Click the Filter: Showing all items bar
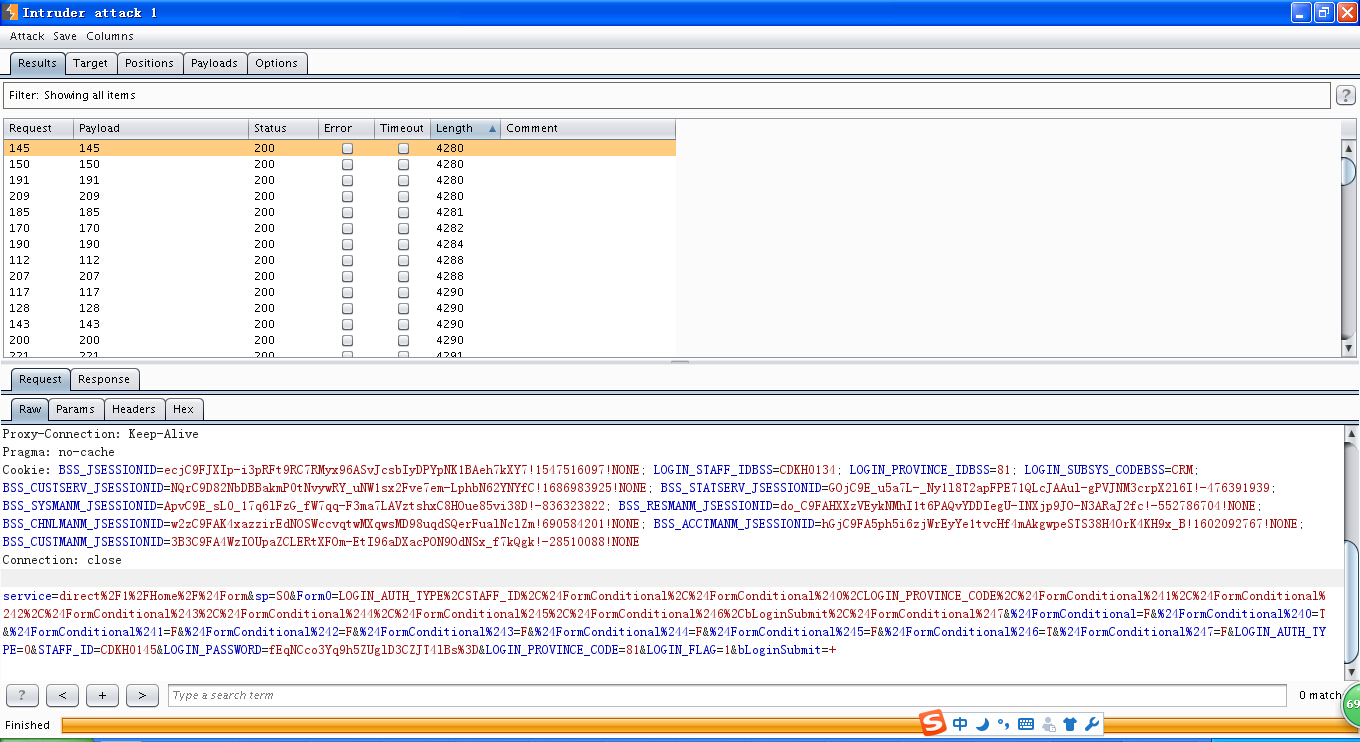This screenshot has height=742, width=1360. 667,95
